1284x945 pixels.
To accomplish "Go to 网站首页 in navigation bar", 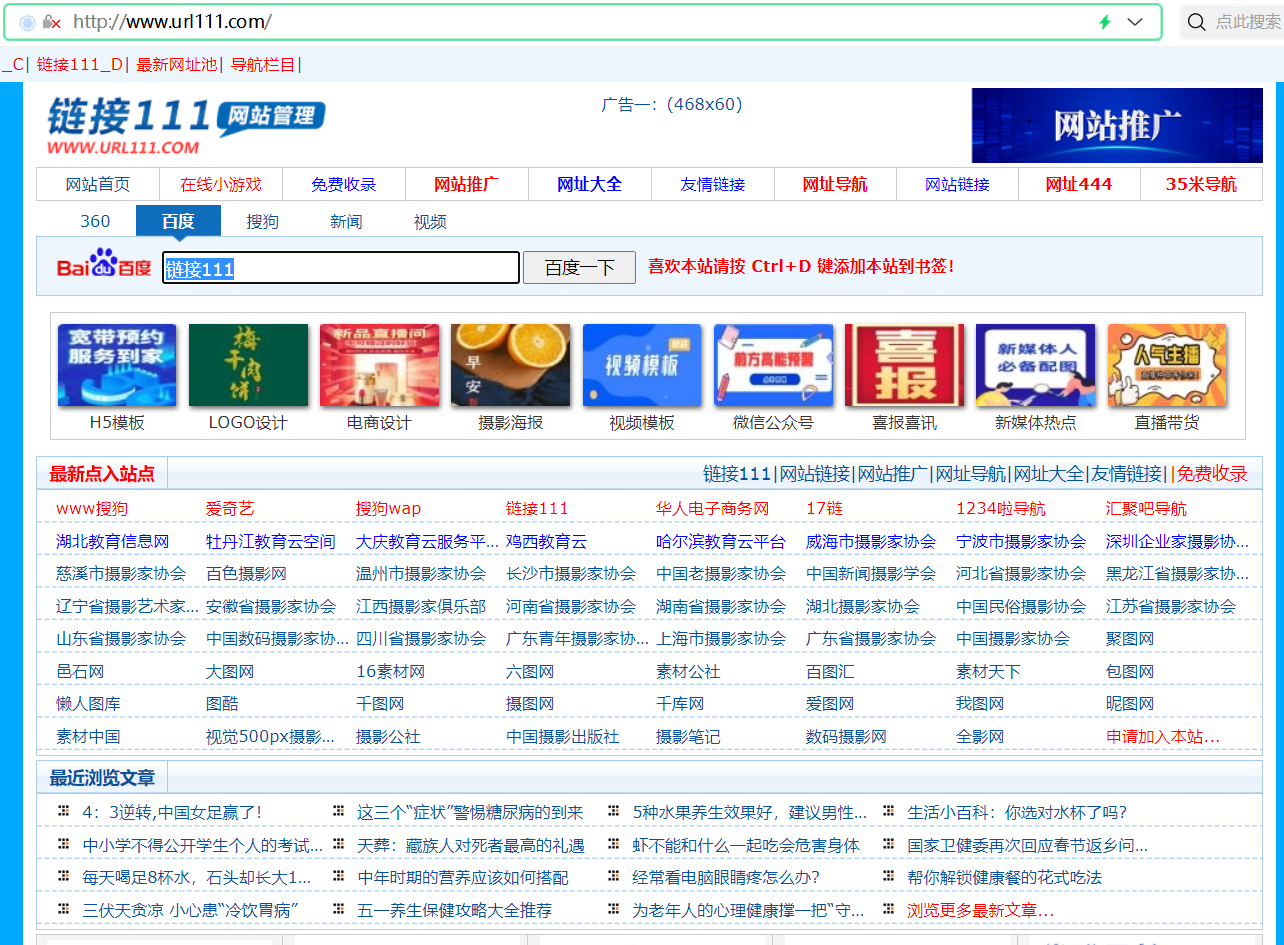I will pos(98,184).
